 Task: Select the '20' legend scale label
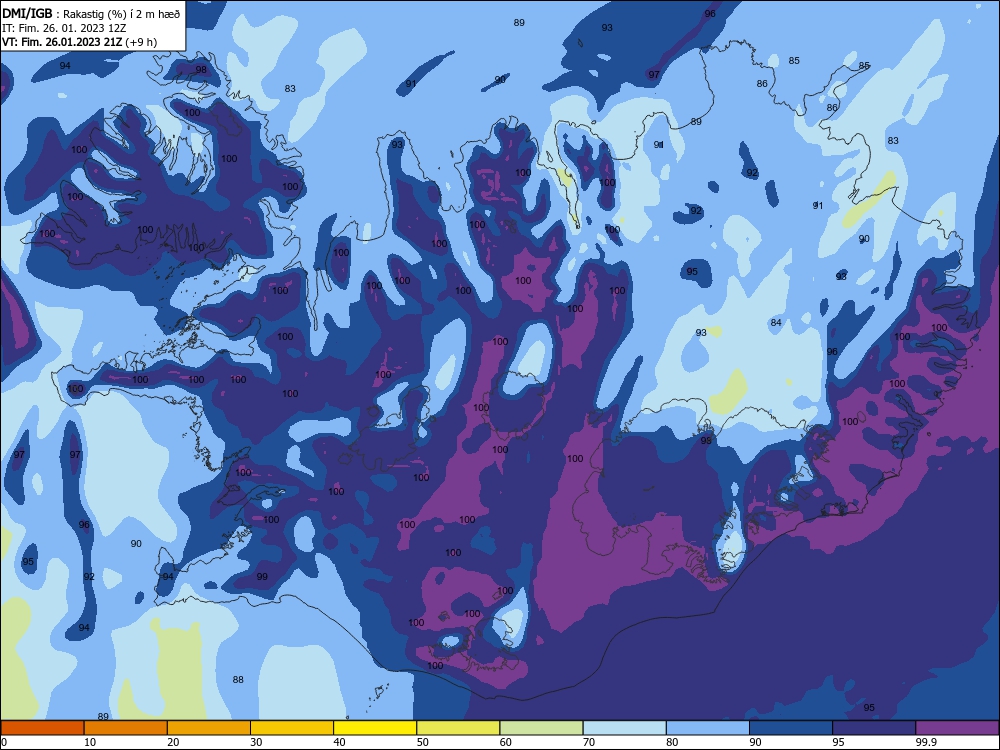[173, 742]
